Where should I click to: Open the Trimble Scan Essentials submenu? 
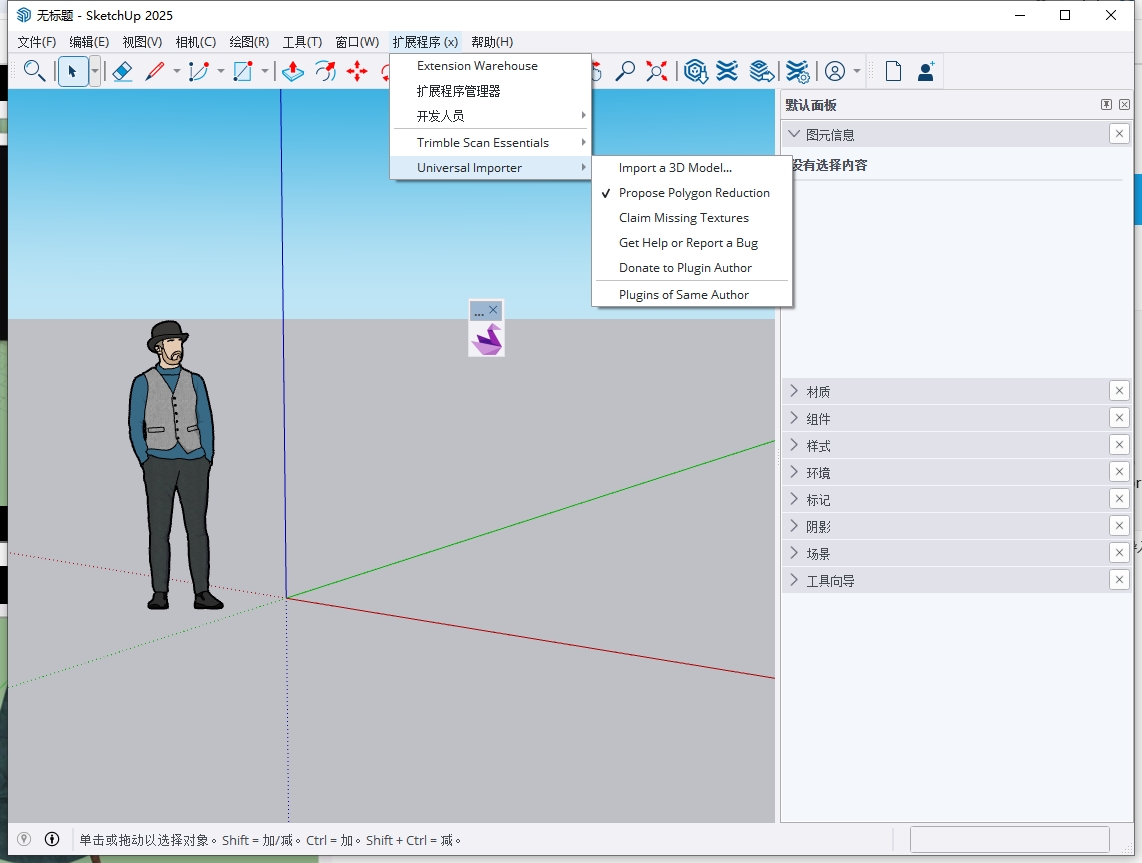point(490,143)
